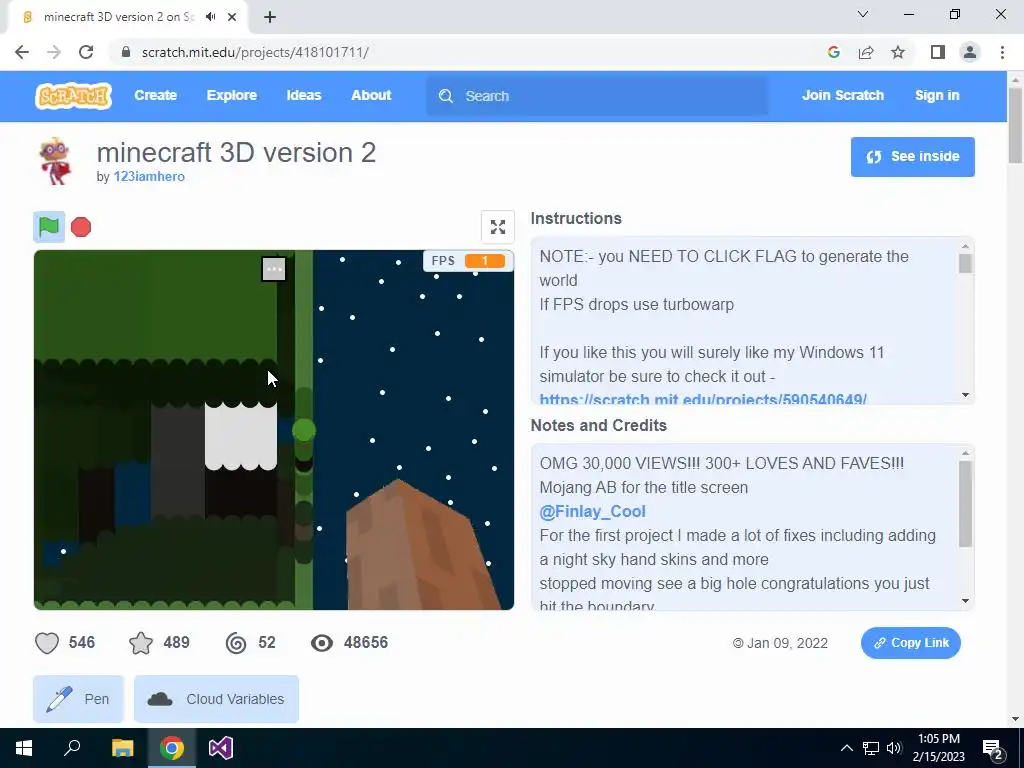Click the Cloud Variables chip
The width and height of the screenshot is (1024, 768).
click(x=216, y=699)
